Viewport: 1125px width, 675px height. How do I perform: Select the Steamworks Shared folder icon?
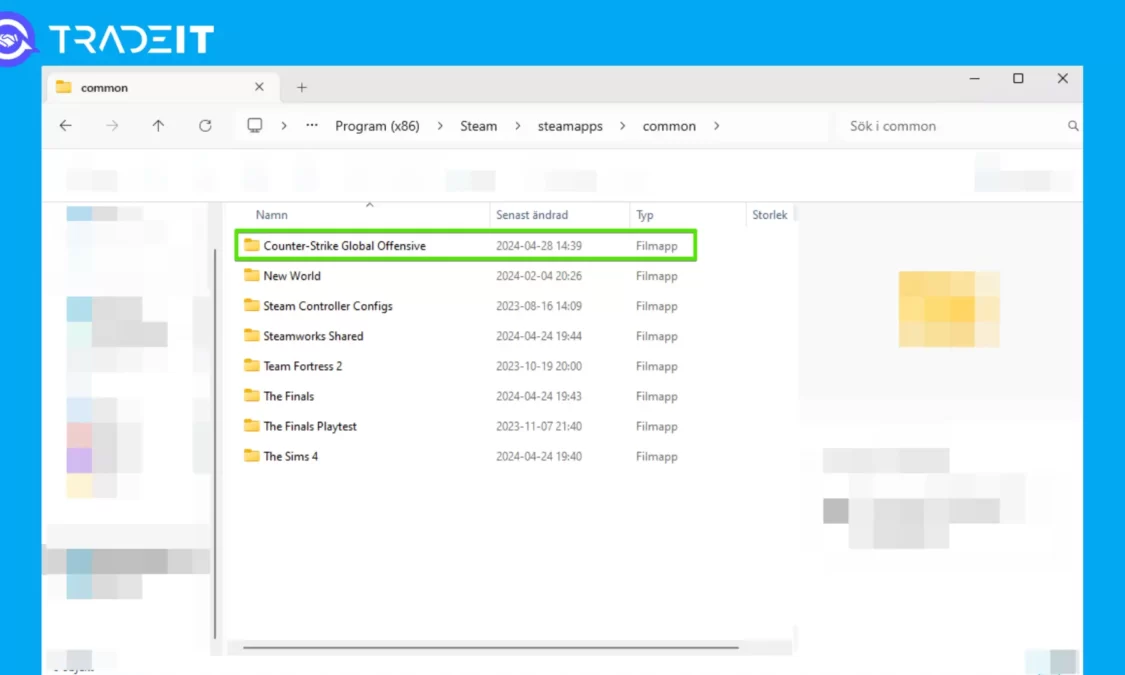pos(251,336)
